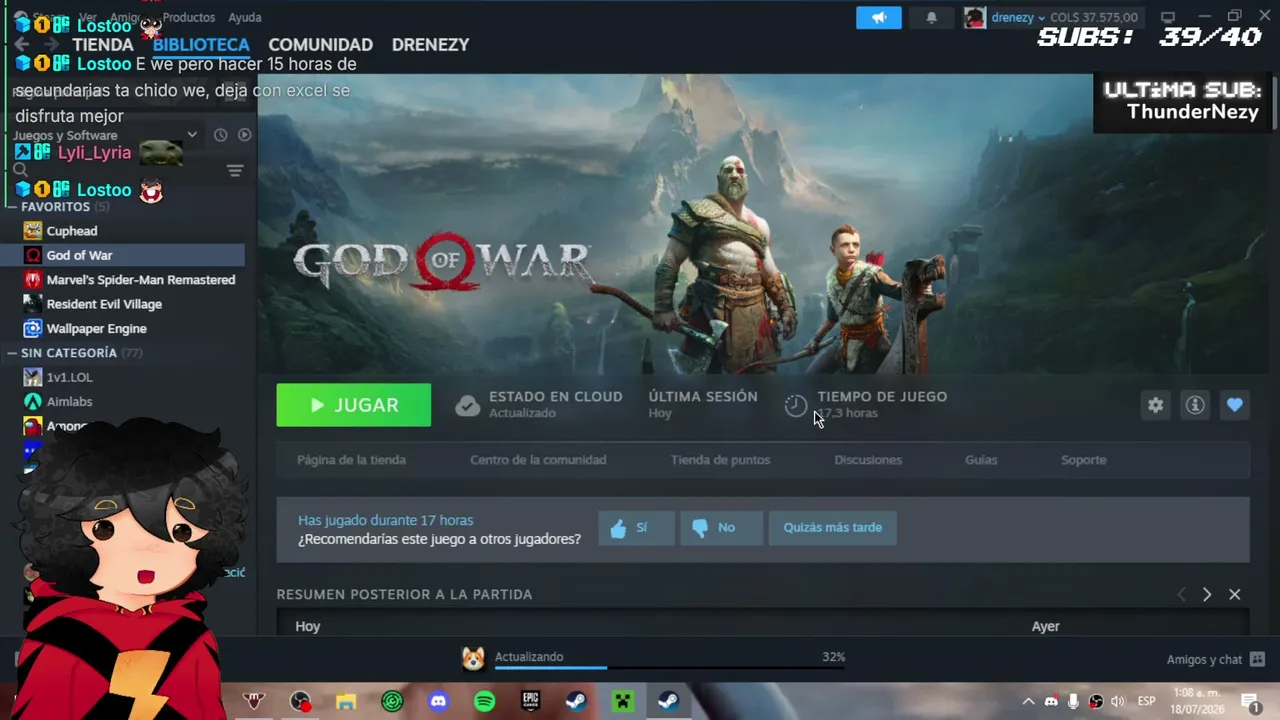
Task: Open the Guías link
Action: [981, 460]
